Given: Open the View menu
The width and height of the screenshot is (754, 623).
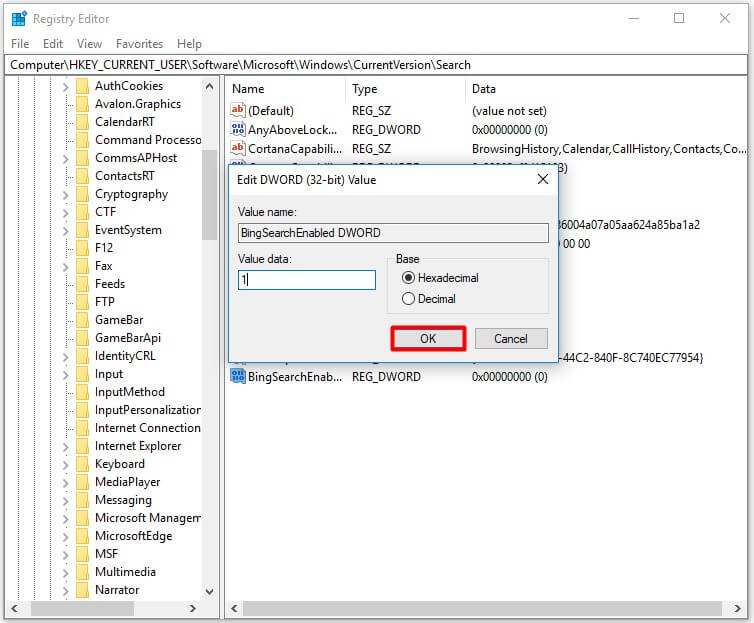Looking at the screenshot, I should pos(89,44).
